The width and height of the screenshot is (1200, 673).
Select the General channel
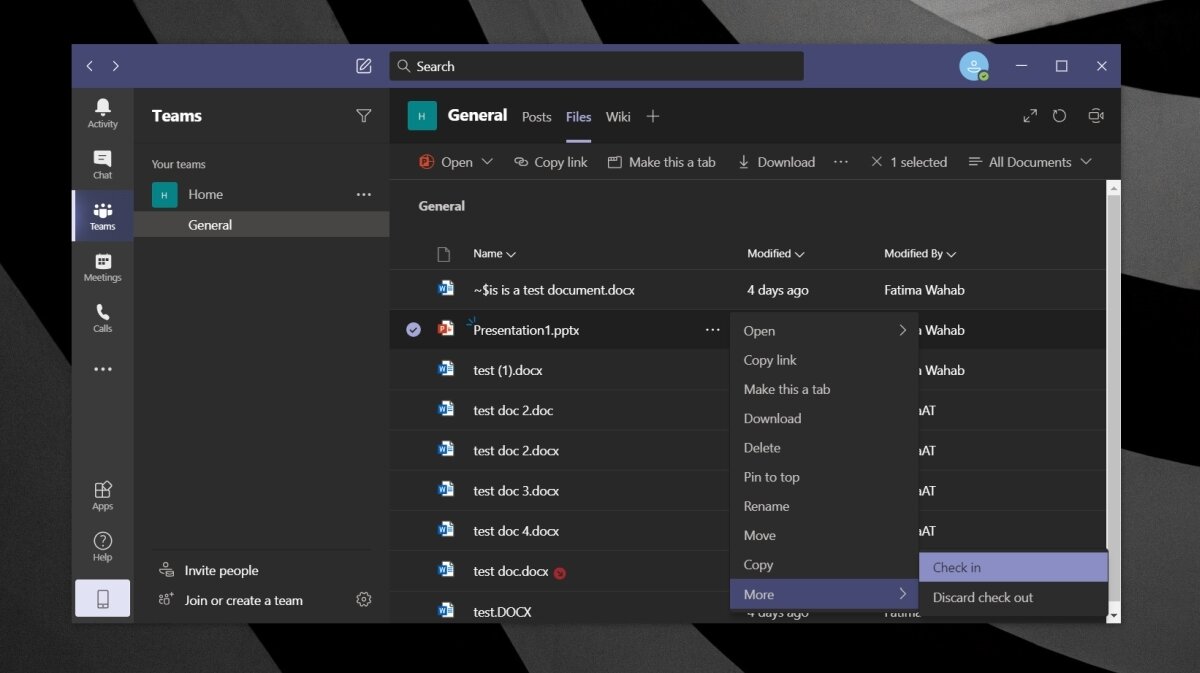tap(261, 225)
